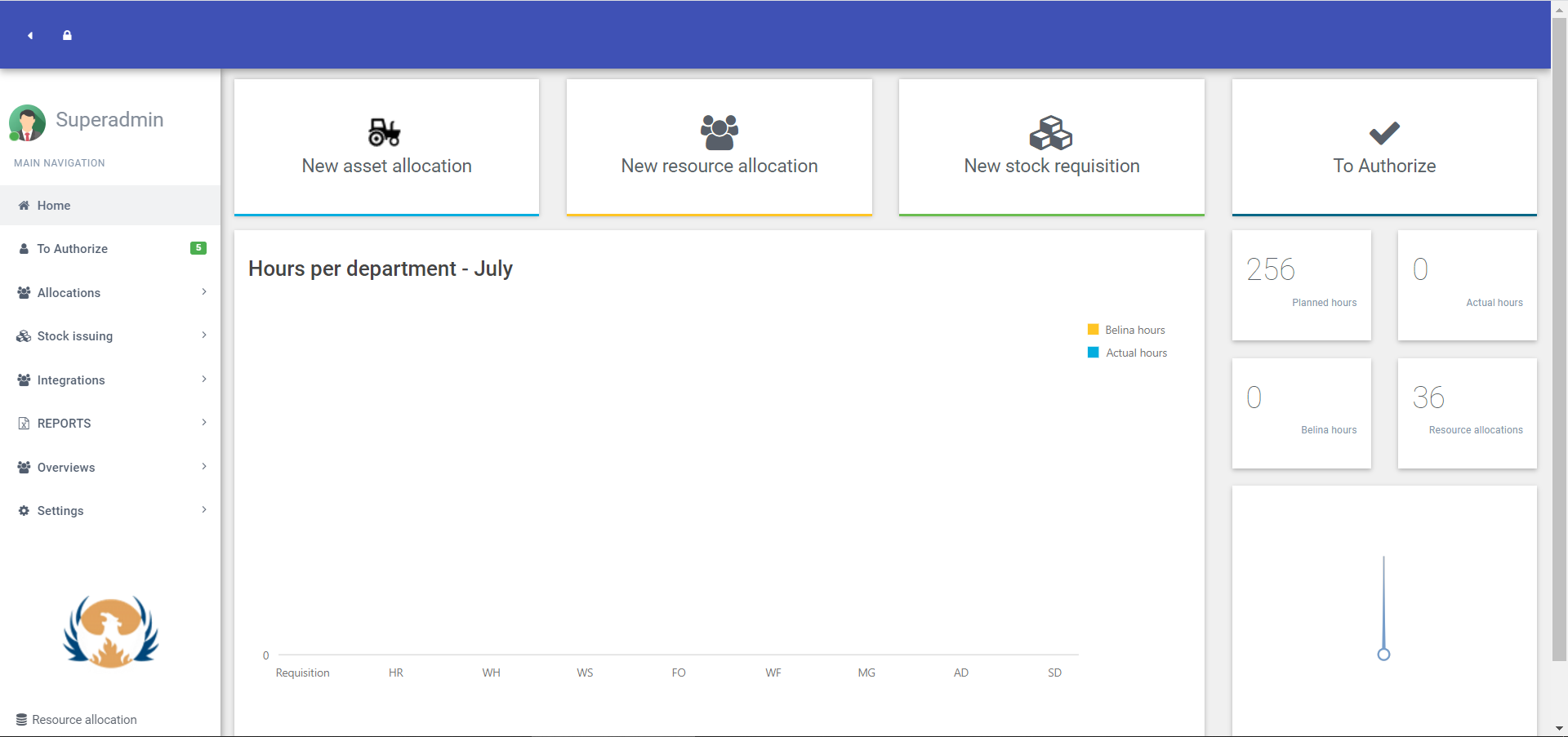Click the tractor icon for asset allocation
Viewport: 1568px width, 737px height.
[x=385, y=132]
